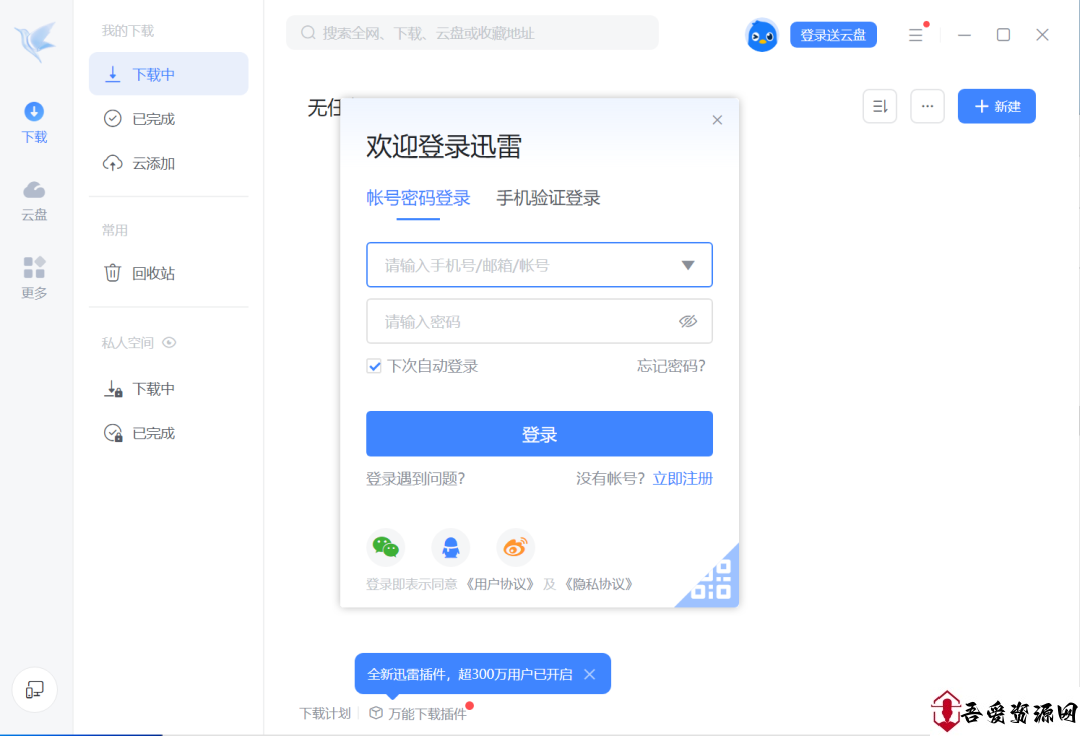Image resolution: width=1080 pixels, height=736 pixels.
Task: Click the WeChat login icon
Action: 385,547
